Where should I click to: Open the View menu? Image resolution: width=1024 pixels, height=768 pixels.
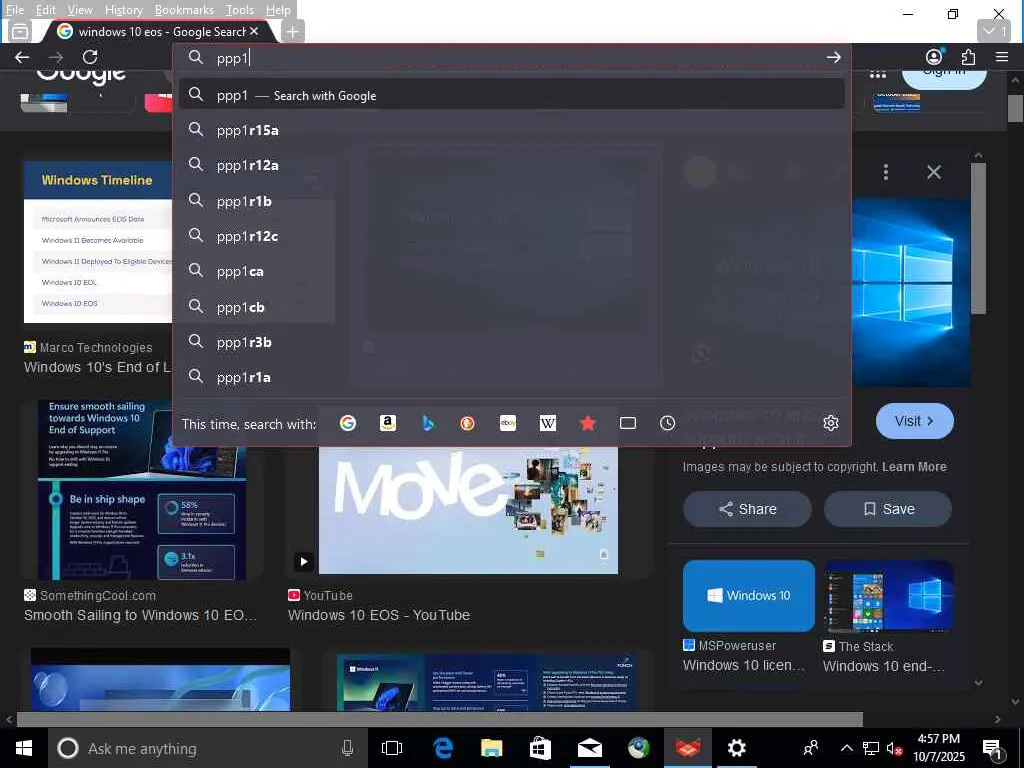point(80,10)
